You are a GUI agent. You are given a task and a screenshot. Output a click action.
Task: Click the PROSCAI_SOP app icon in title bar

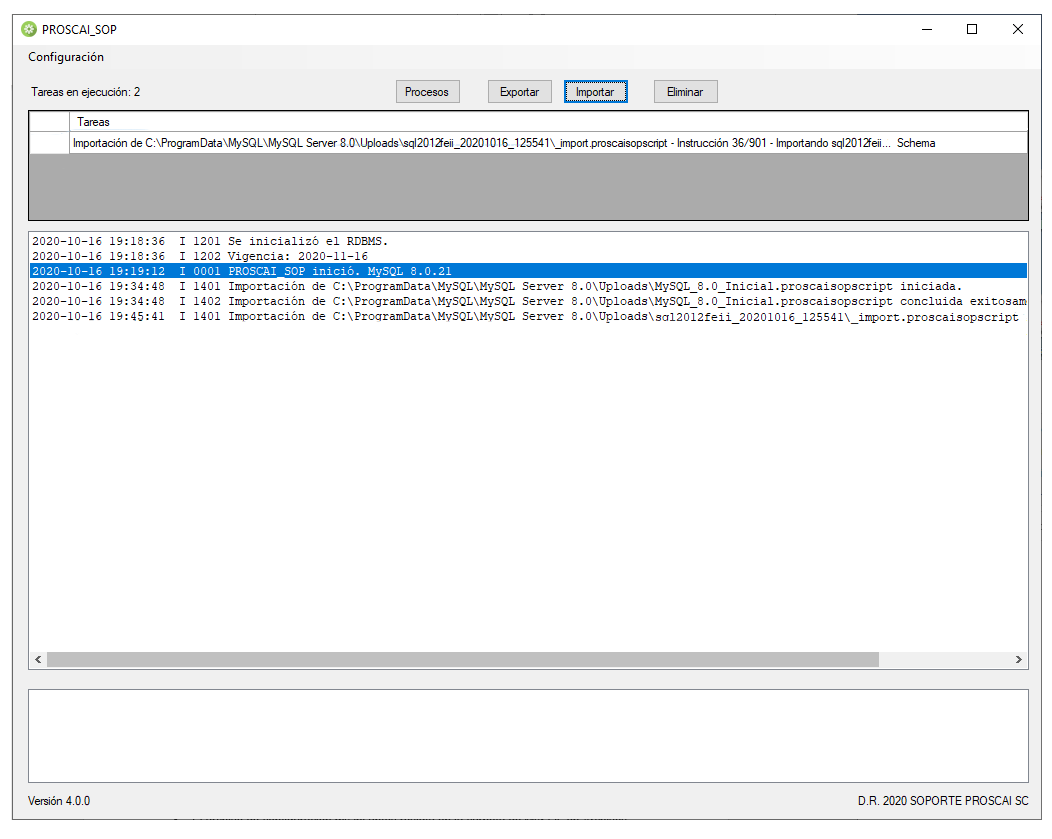click(29, 30)
